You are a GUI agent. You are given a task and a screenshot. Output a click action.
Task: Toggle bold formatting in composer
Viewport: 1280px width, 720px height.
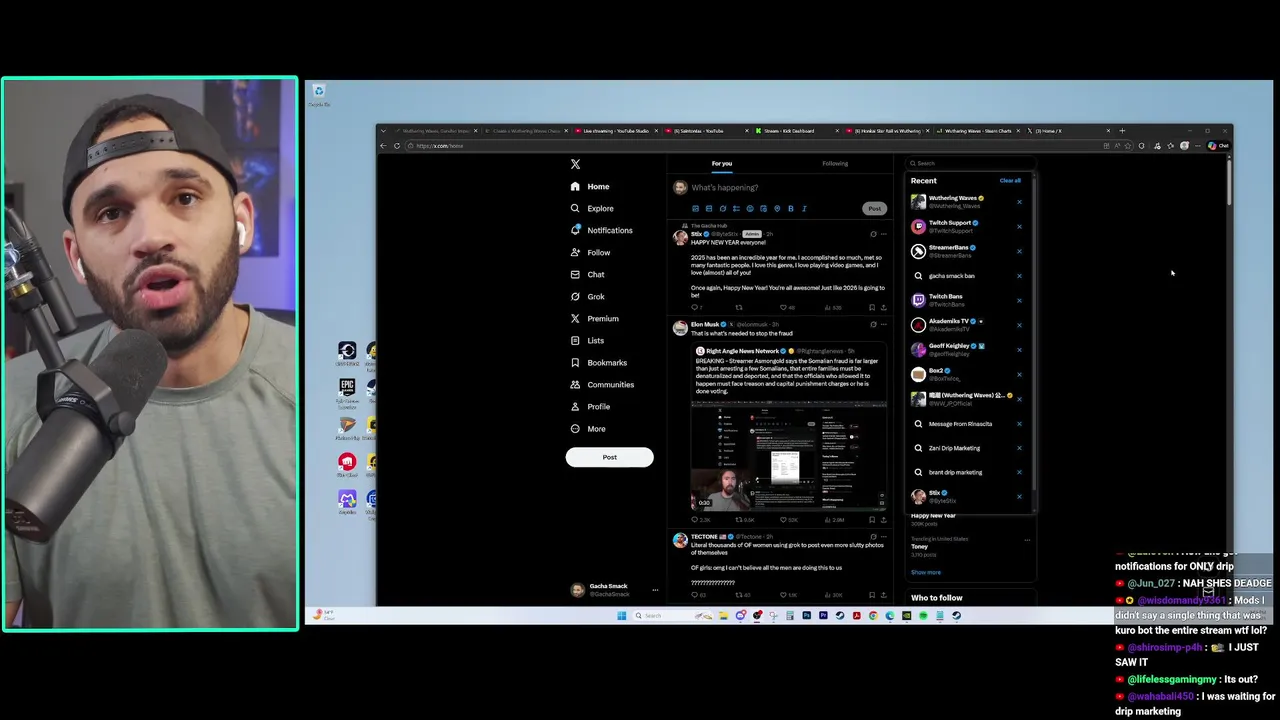tap(790, 209)
